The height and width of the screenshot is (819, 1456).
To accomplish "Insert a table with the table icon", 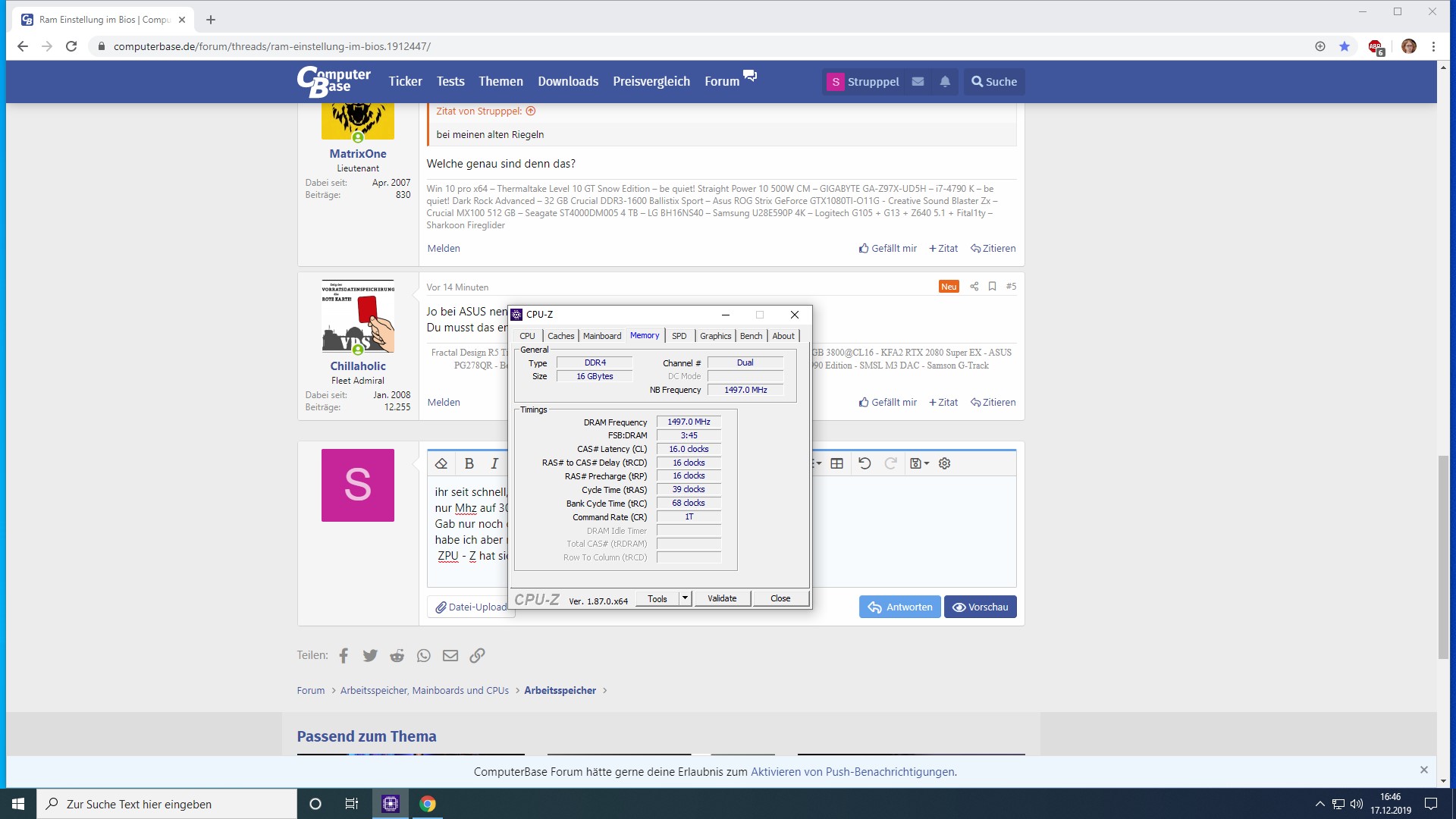I will coord(837,463).
